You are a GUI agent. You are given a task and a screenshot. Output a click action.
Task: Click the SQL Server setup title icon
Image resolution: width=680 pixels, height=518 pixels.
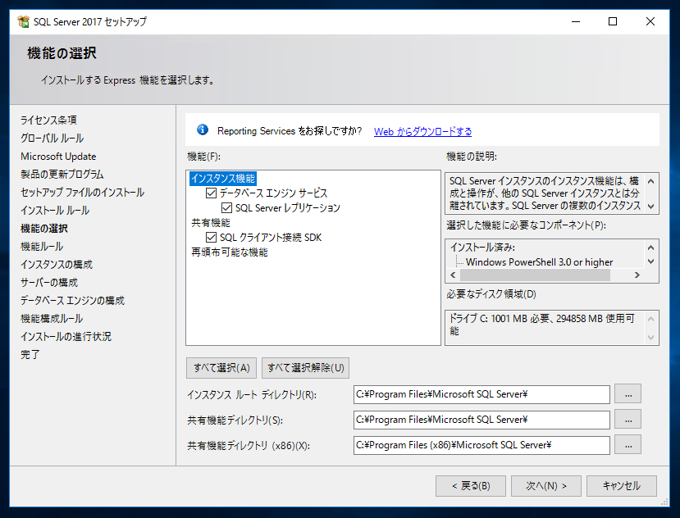point(23,21)
